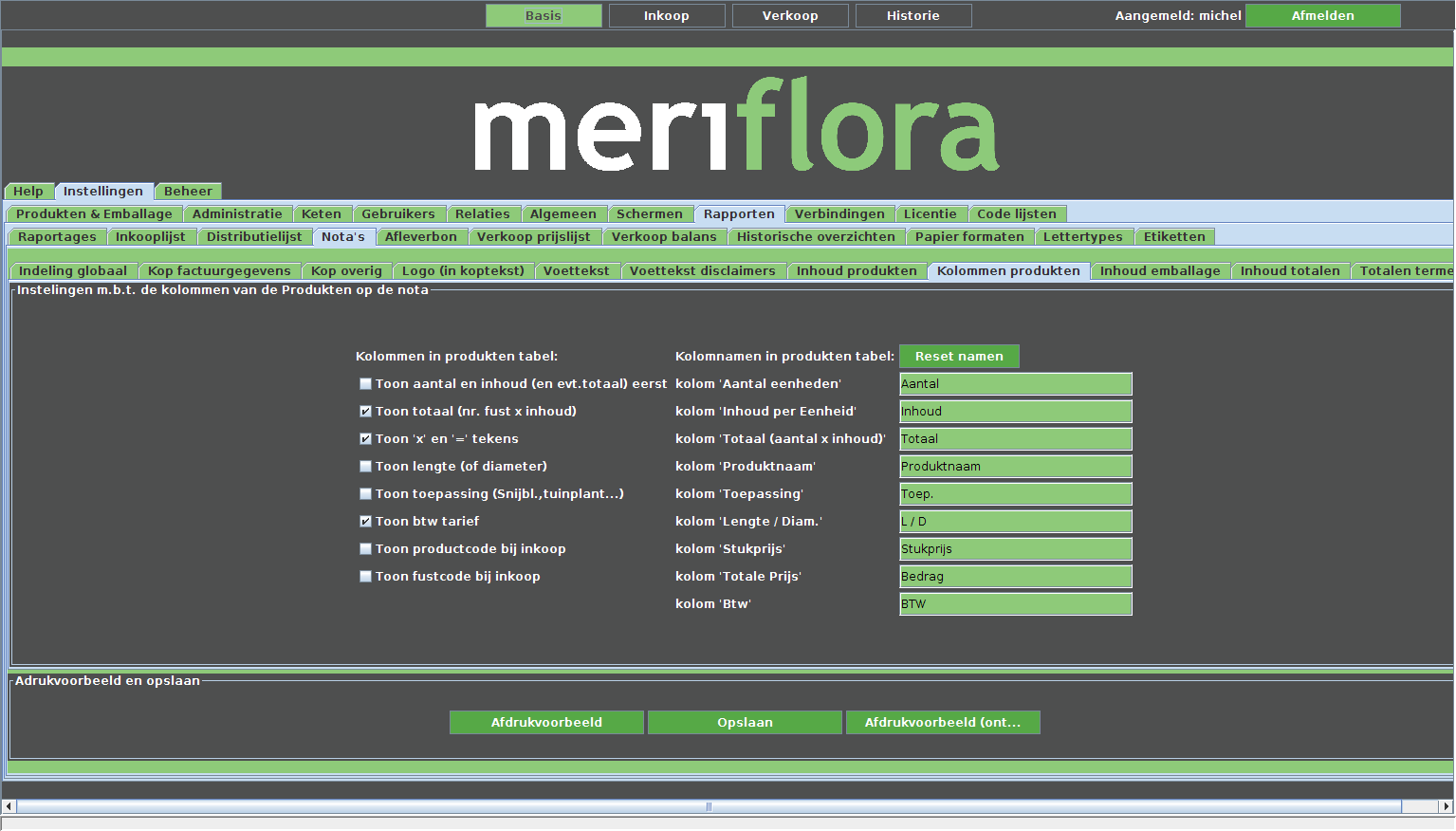1456x831 pixels.
Task: Switch to the Inhoud emballage tab
Action: click(x=1159, y=271)
